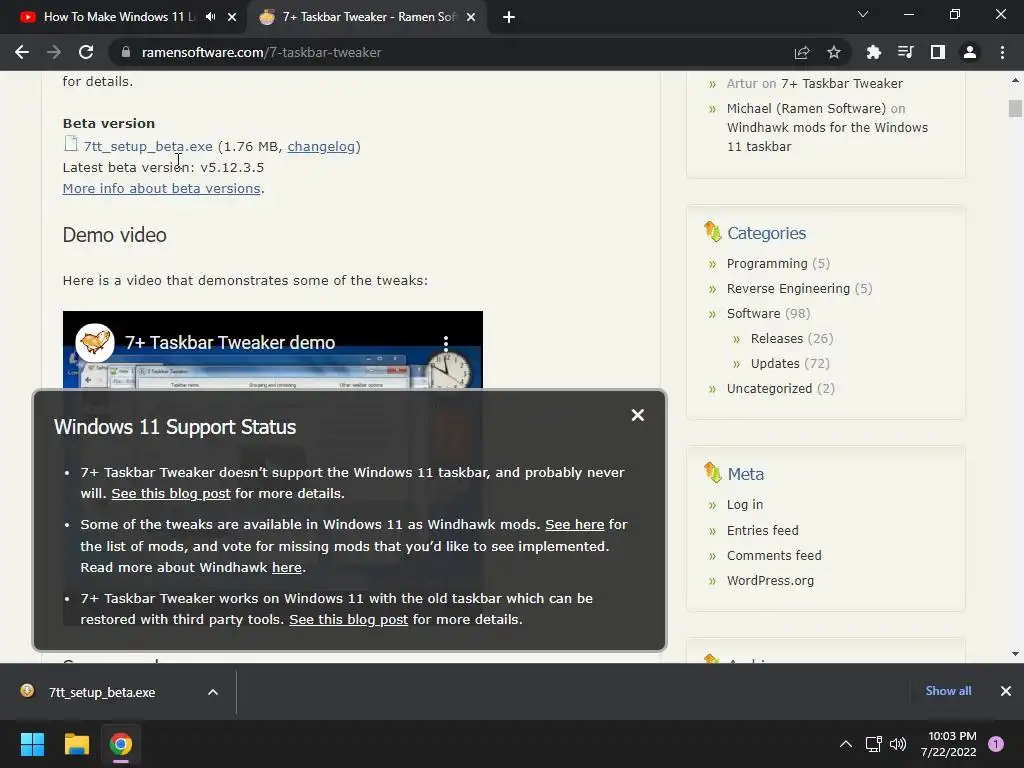The height and width of the screenshot is (768, 1024).
Task: Click the address bar URL
Action: pos(261,52)
